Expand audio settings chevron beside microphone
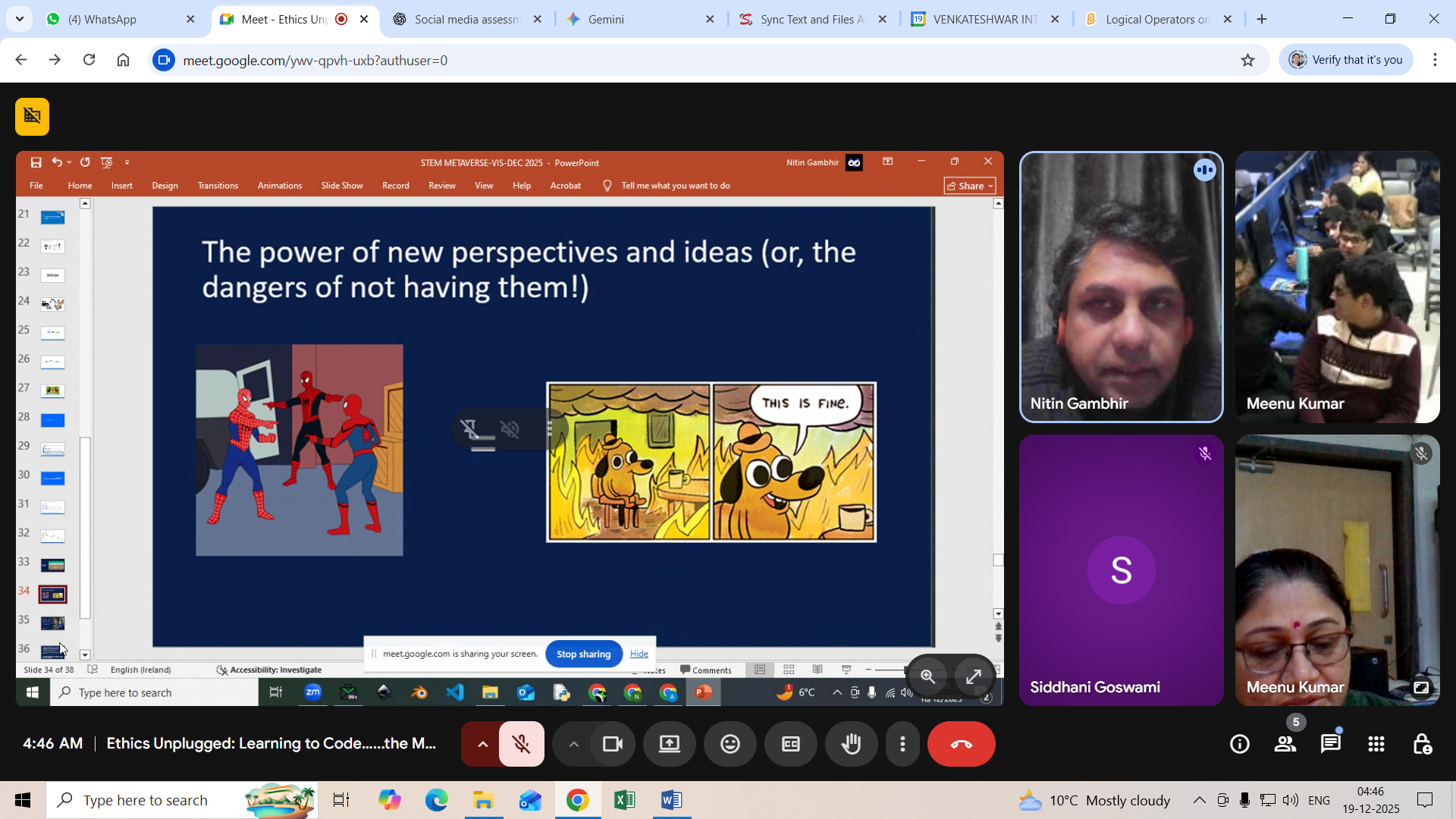The image size is (1456, 819). pyautogui.click(x=482, y=744)
